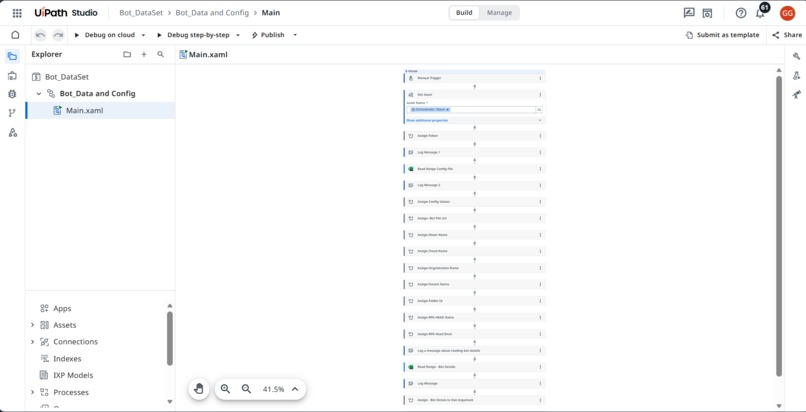Select Main.xaml tab
The height and width of the screenshot is (412, 806).
(204, 54)
